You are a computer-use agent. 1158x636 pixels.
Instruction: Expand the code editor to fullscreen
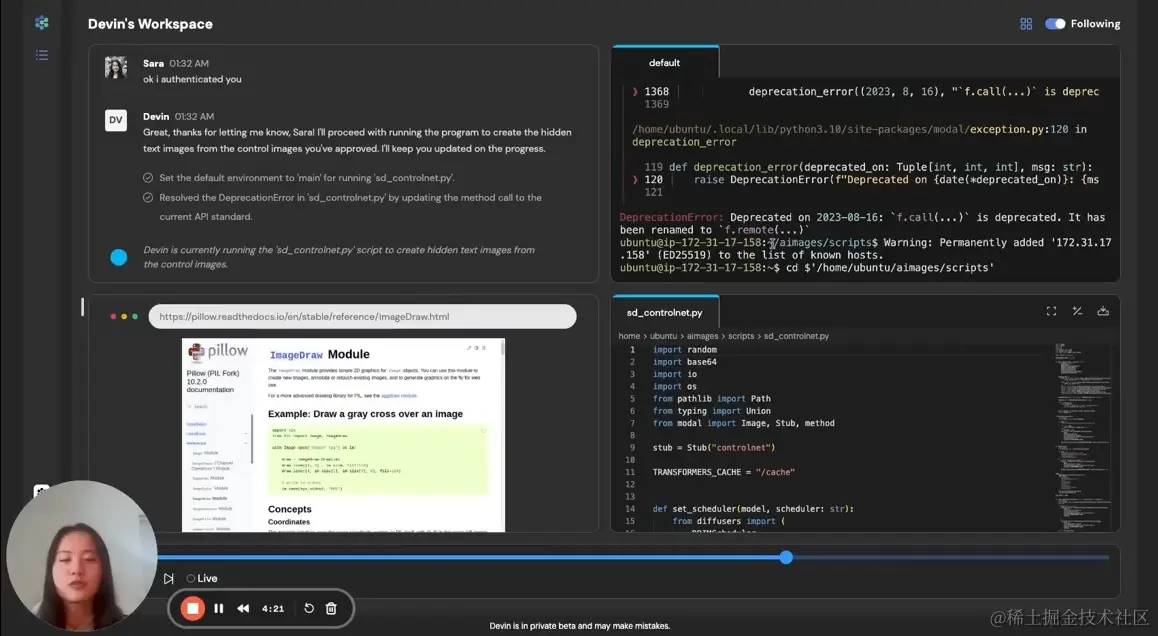[x=1051, y=311]
